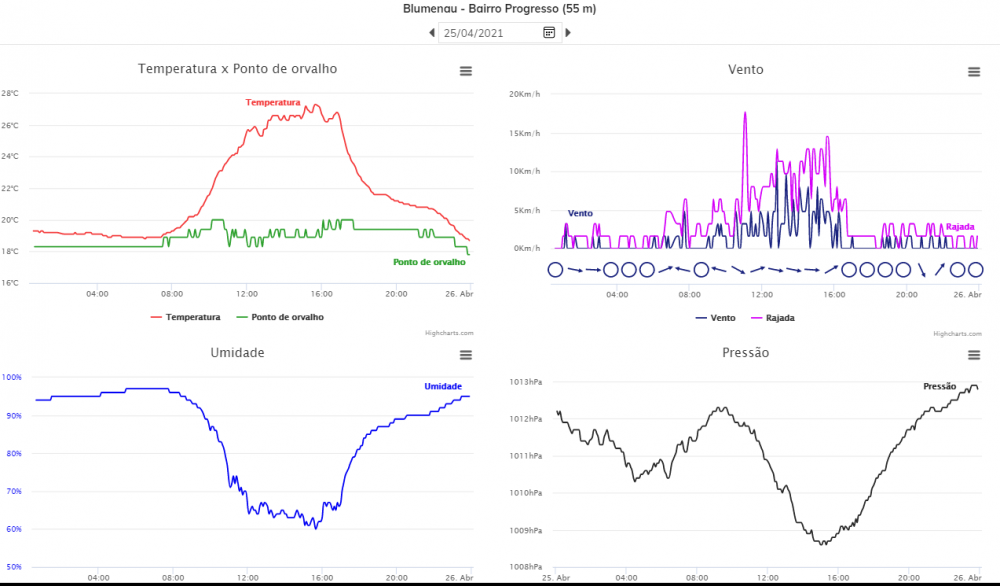The width and height of the screenshot is (1000, 586).
Task: Click the lowest point of Pressão curve
Action: tap(823, 543)
